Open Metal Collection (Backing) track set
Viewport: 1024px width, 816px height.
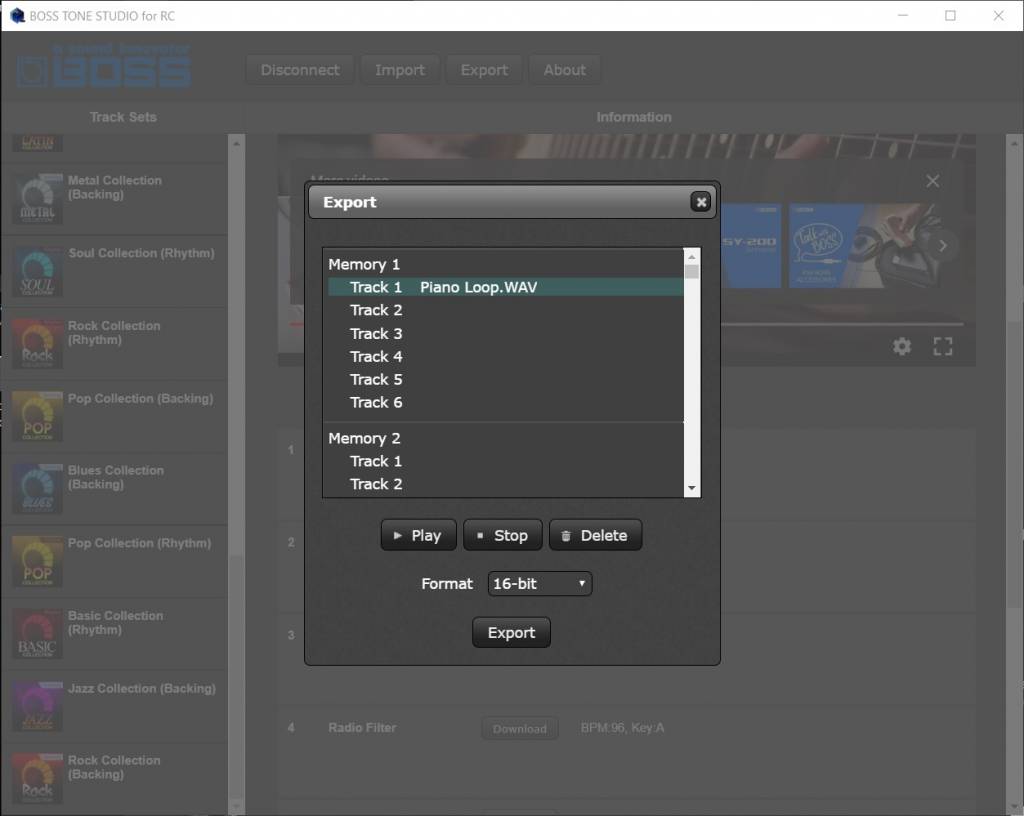(114, 199)
